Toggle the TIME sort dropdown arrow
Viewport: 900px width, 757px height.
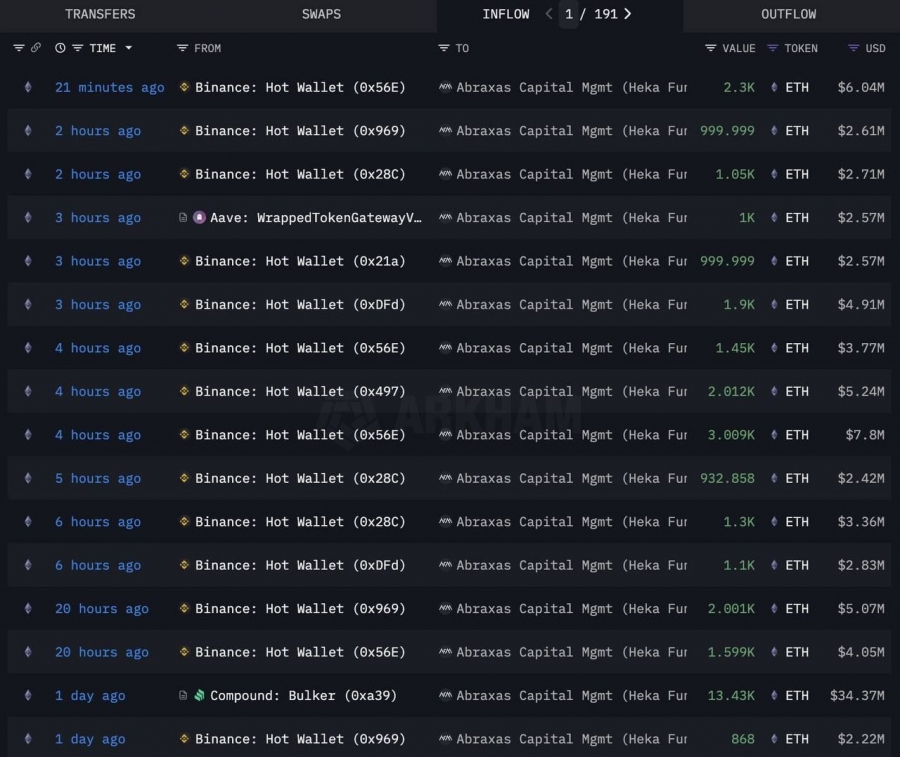pos(129,48)
